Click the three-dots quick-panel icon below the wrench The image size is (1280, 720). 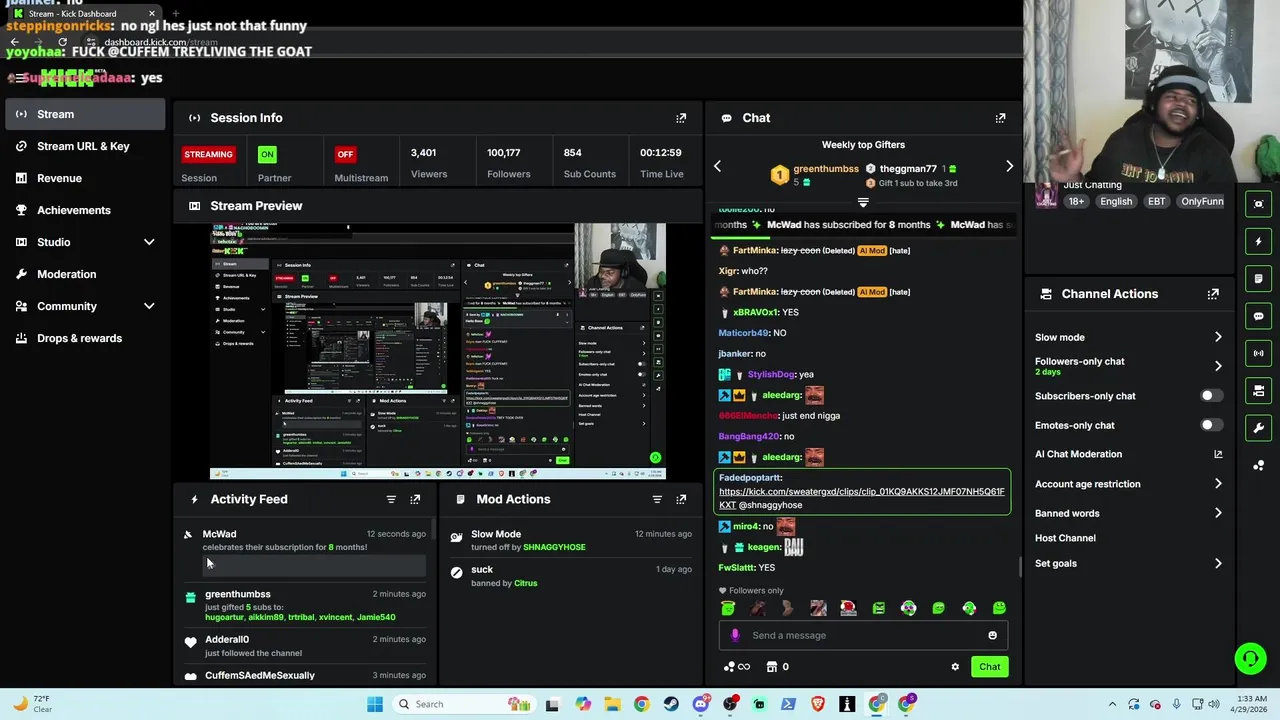coord(1259,465)
